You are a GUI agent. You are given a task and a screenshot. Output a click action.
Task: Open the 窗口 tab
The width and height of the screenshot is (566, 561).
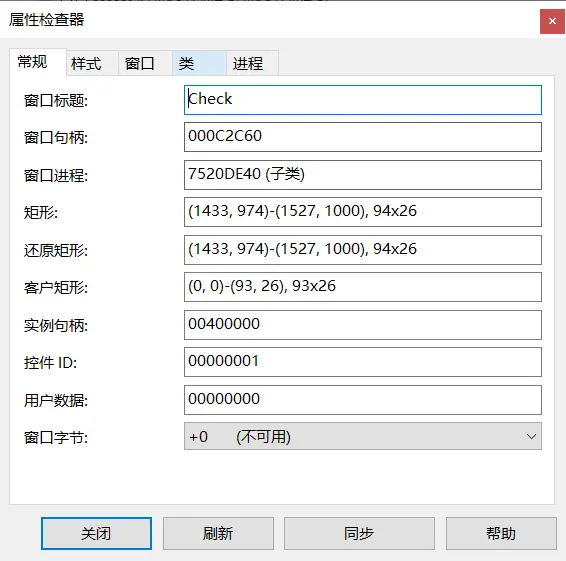tap(145, 64)
